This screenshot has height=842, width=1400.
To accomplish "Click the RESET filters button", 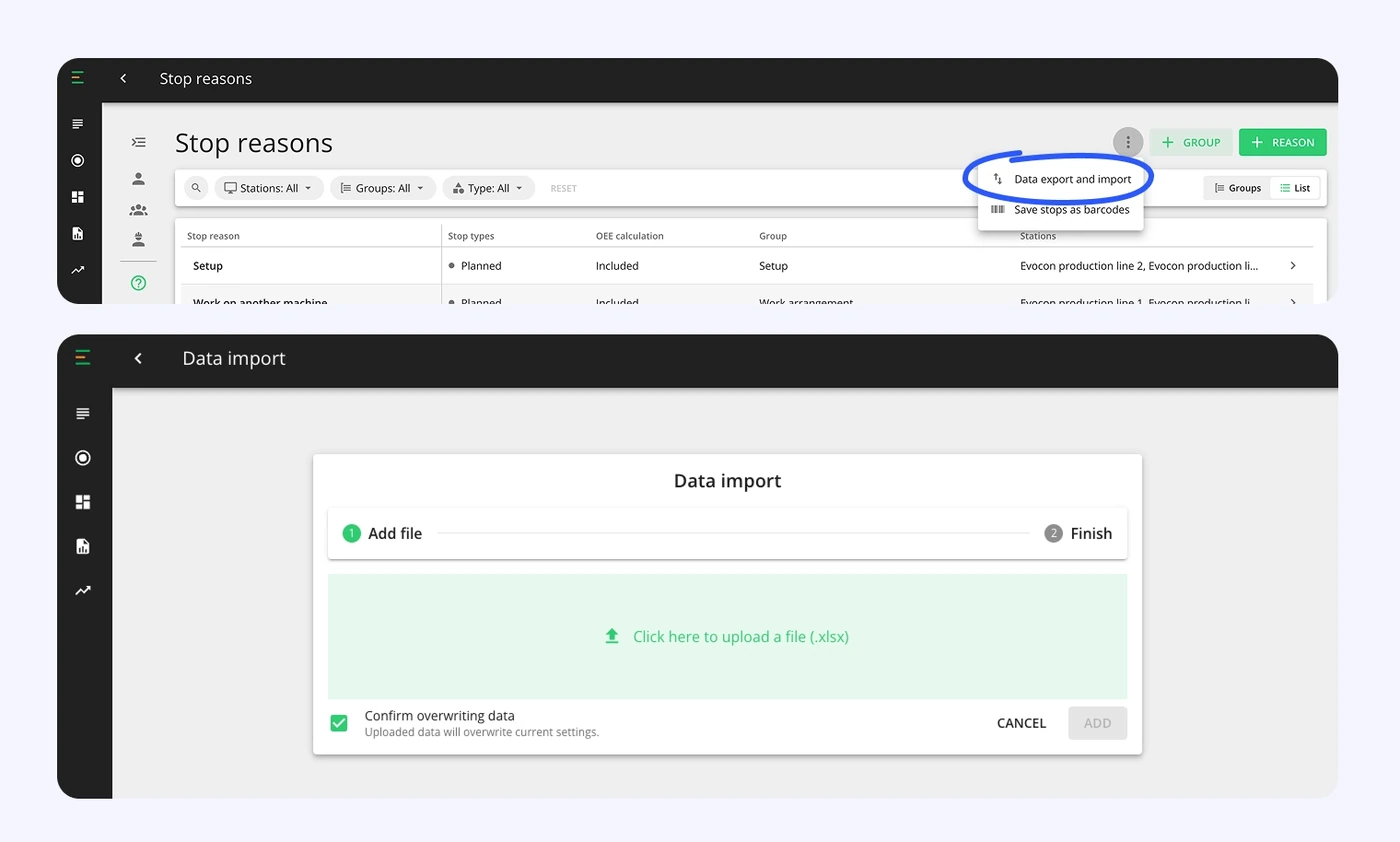I will [x=563, y=188].
